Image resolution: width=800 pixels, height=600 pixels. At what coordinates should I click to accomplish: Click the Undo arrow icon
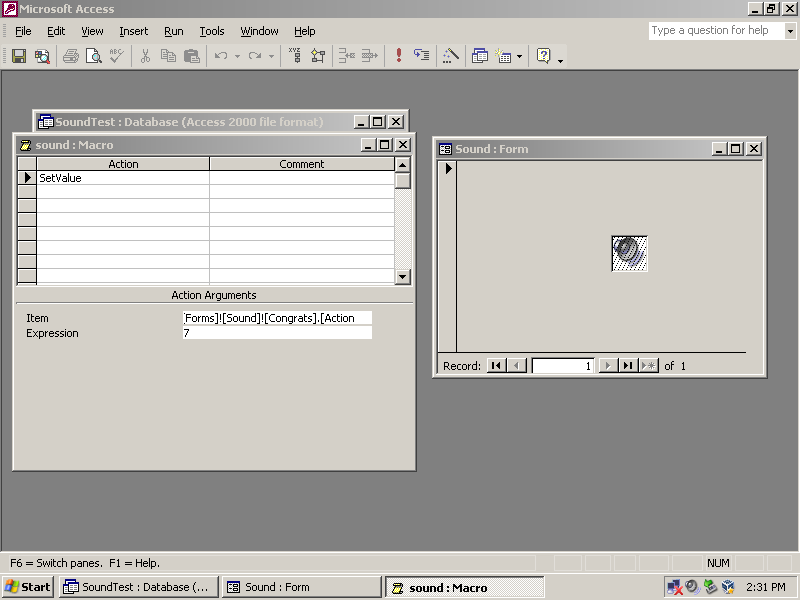click(x=221, y=56)
